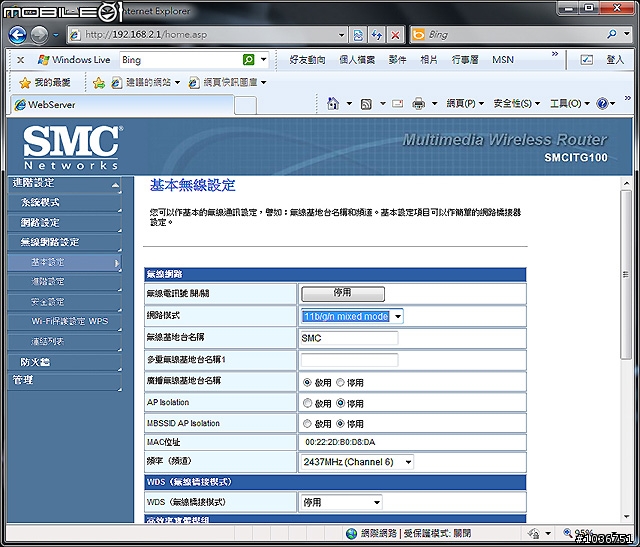Open the 網路模式 11b/g/n mixed mode dropdown
Screen dimensions: 640x547
point(398,316)
